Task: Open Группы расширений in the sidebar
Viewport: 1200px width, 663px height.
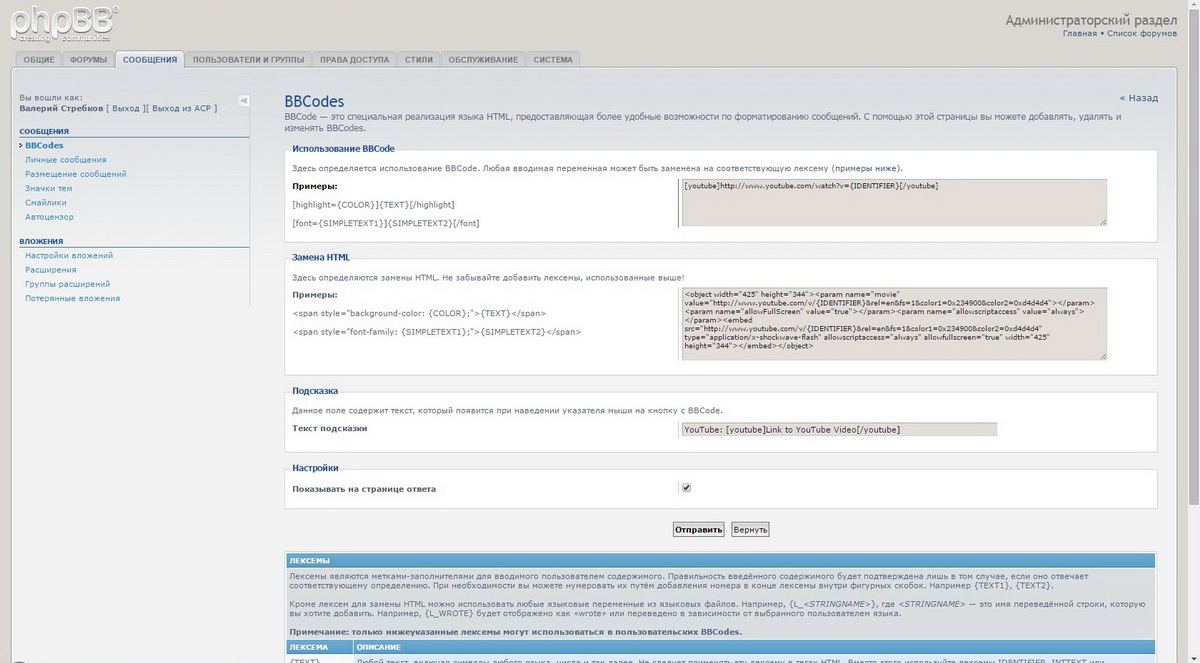Action: (x=68, y=284)
